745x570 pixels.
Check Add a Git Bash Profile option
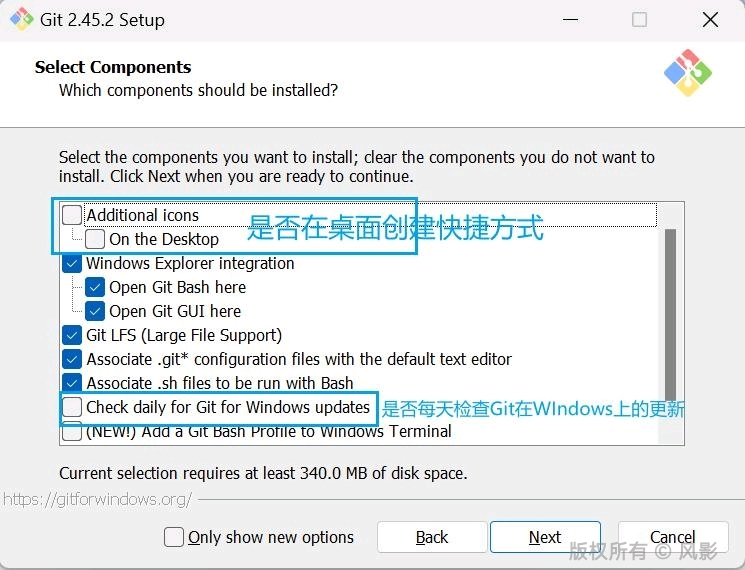[73, 432]
